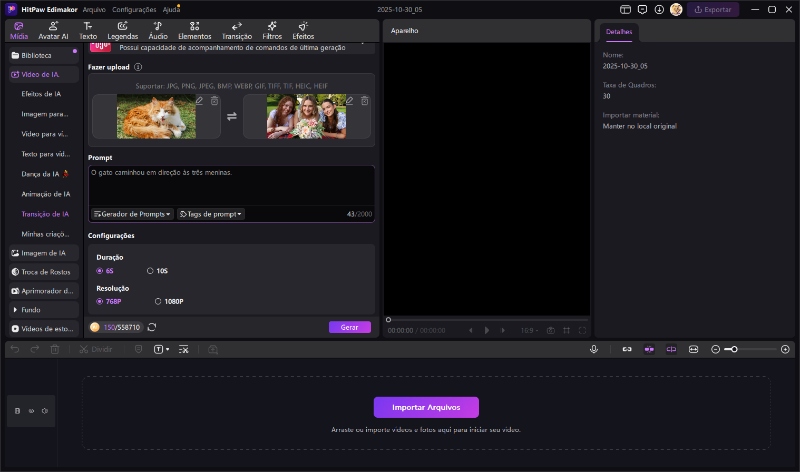Open Tags de prompt dropdown
The image size is (800, 472).
click(211, 214)
